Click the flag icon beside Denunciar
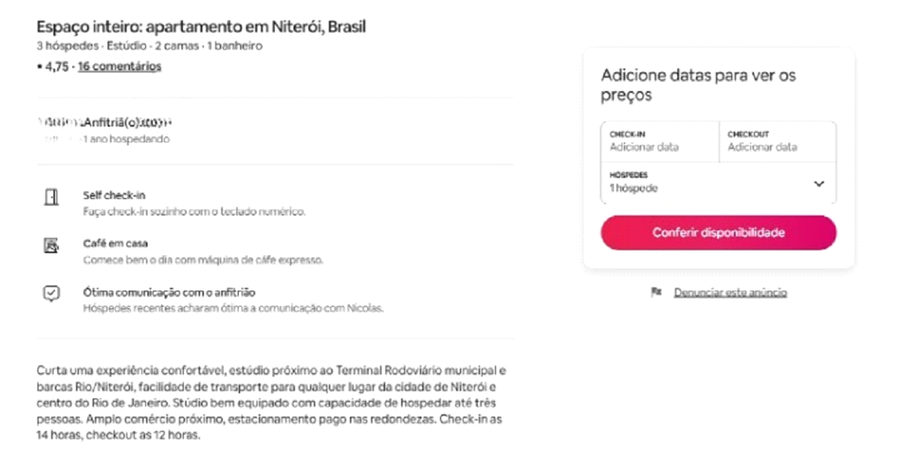Viewport: 900px width, 452px height. click(656, 293)
